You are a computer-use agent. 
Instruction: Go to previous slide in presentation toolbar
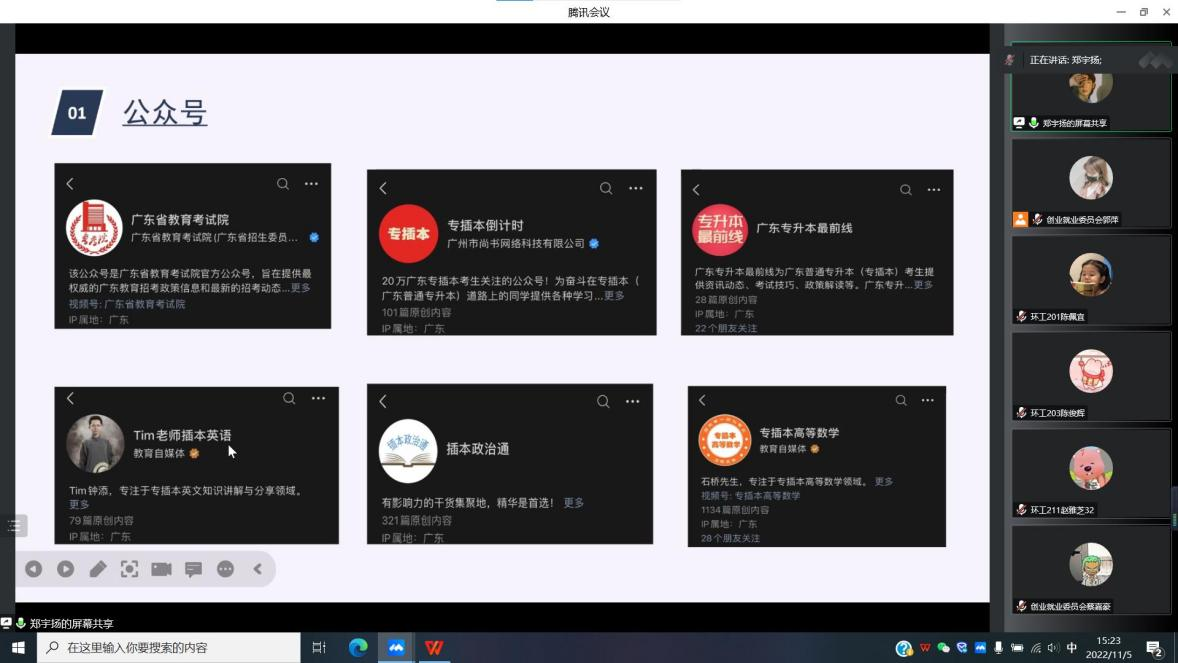click(34, 569)
